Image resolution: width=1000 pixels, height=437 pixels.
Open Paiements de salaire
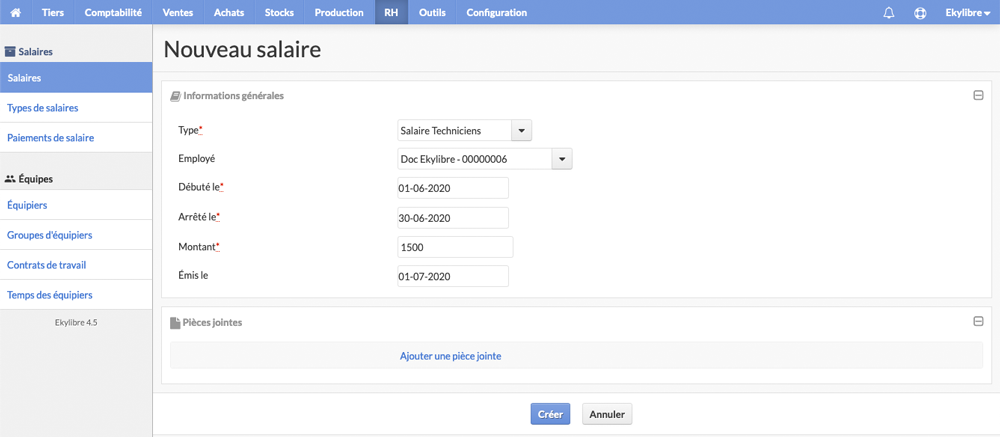[x=76, y=137]
